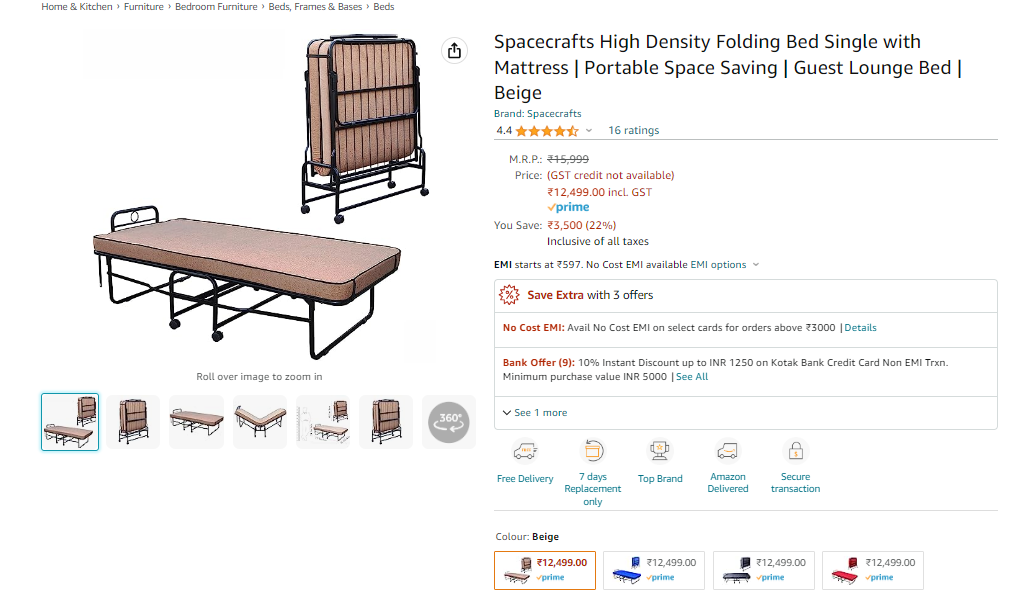This screenshot has width=1011, height=599.
Task: Click the Secure transaction lock icon
Action: tap(795, 451)
